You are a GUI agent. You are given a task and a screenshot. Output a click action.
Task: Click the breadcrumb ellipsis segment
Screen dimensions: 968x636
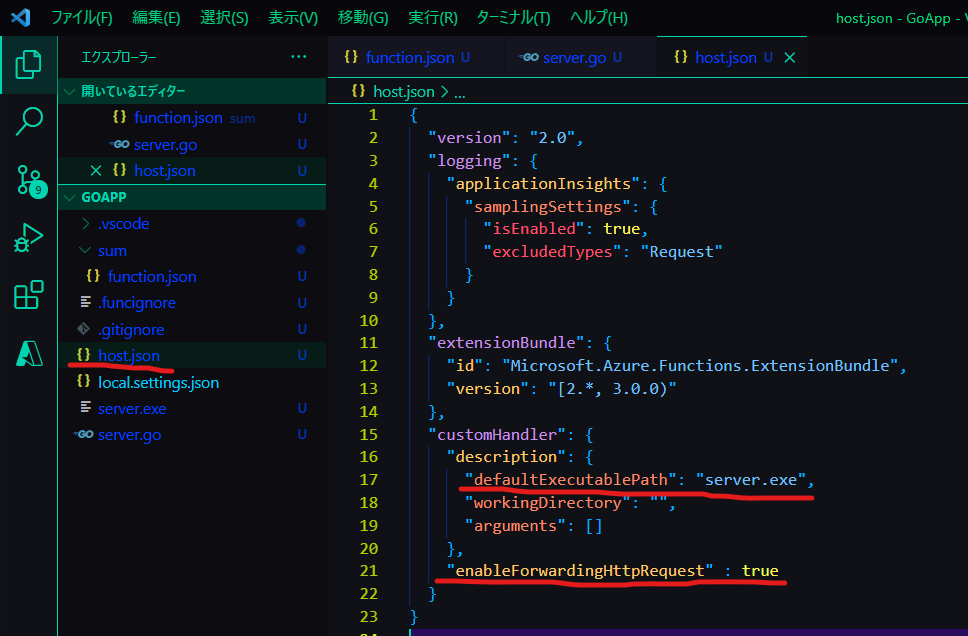[459, 93]
